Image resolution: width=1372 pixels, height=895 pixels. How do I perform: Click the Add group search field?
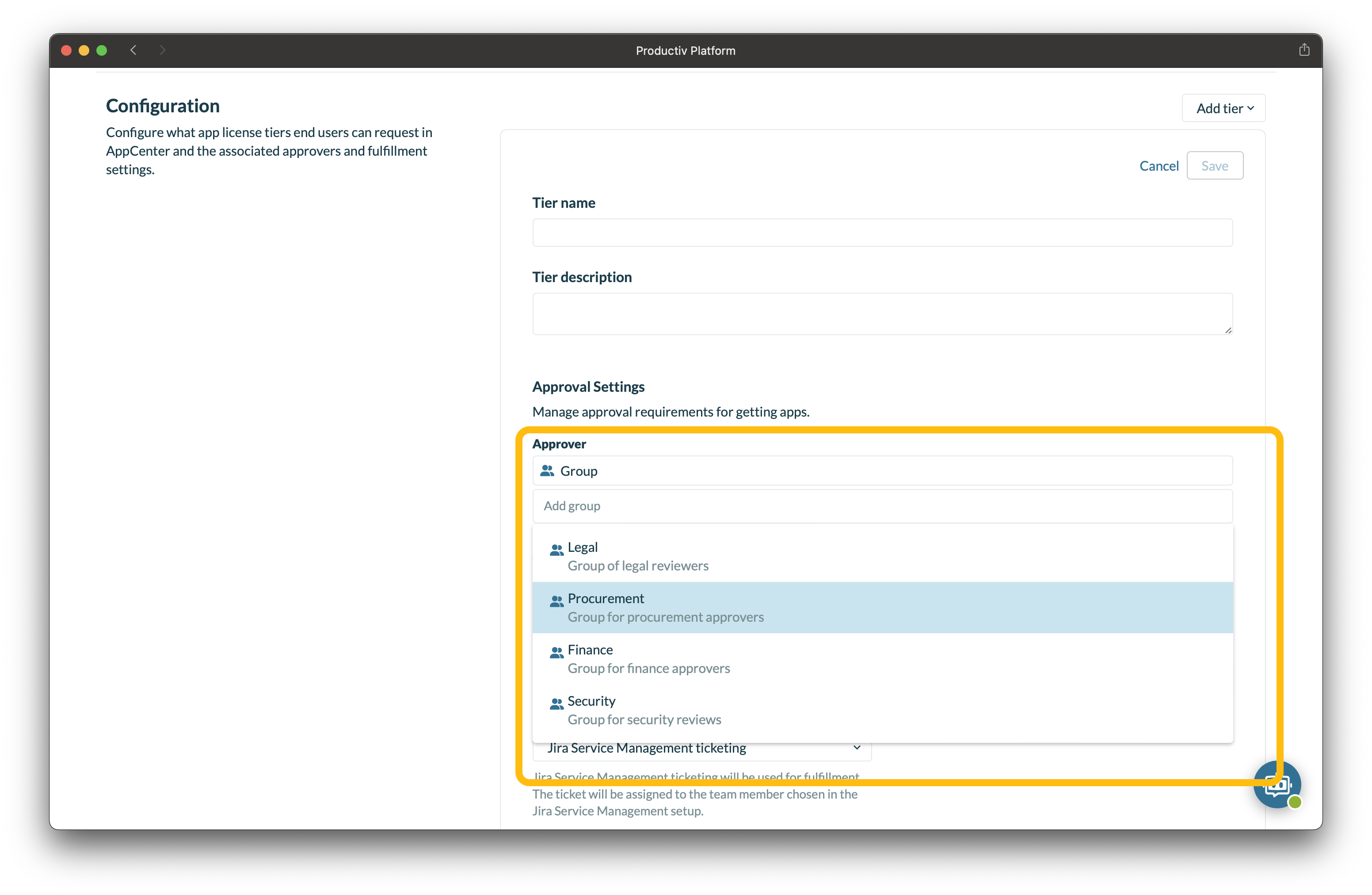pyautogui.click(x=882, y=506)
